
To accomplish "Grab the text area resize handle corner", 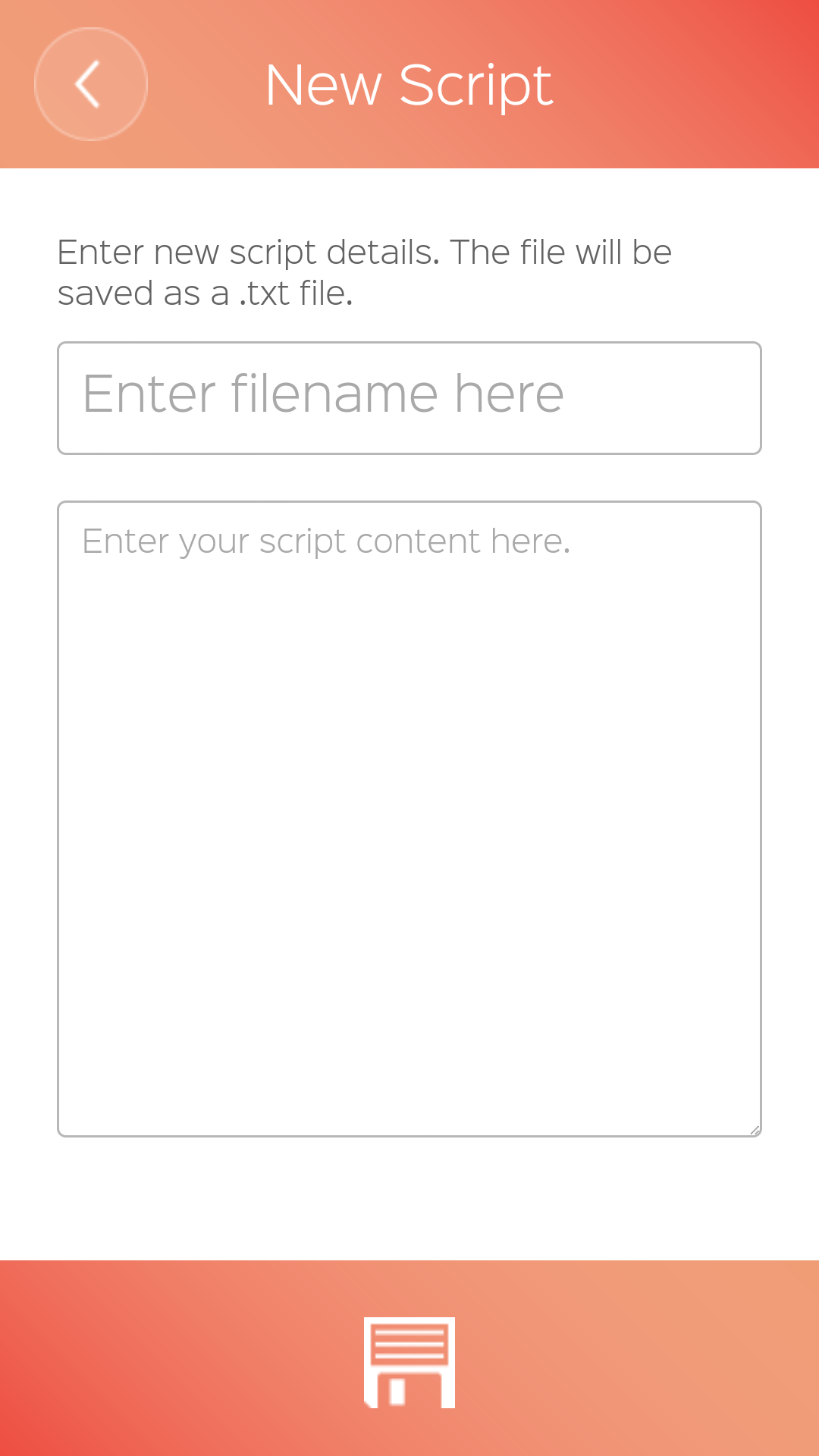I will coord(755,1130).
